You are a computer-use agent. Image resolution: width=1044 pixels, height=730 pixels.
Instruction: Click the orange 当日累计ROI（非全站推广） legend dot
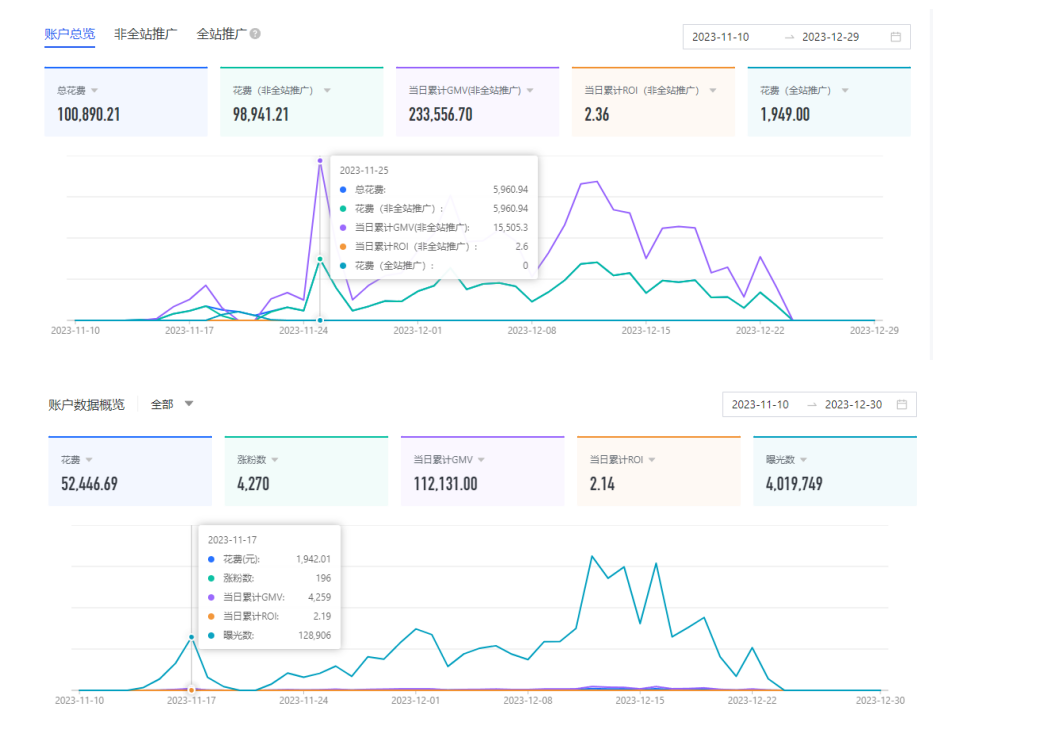click(343, 247)
